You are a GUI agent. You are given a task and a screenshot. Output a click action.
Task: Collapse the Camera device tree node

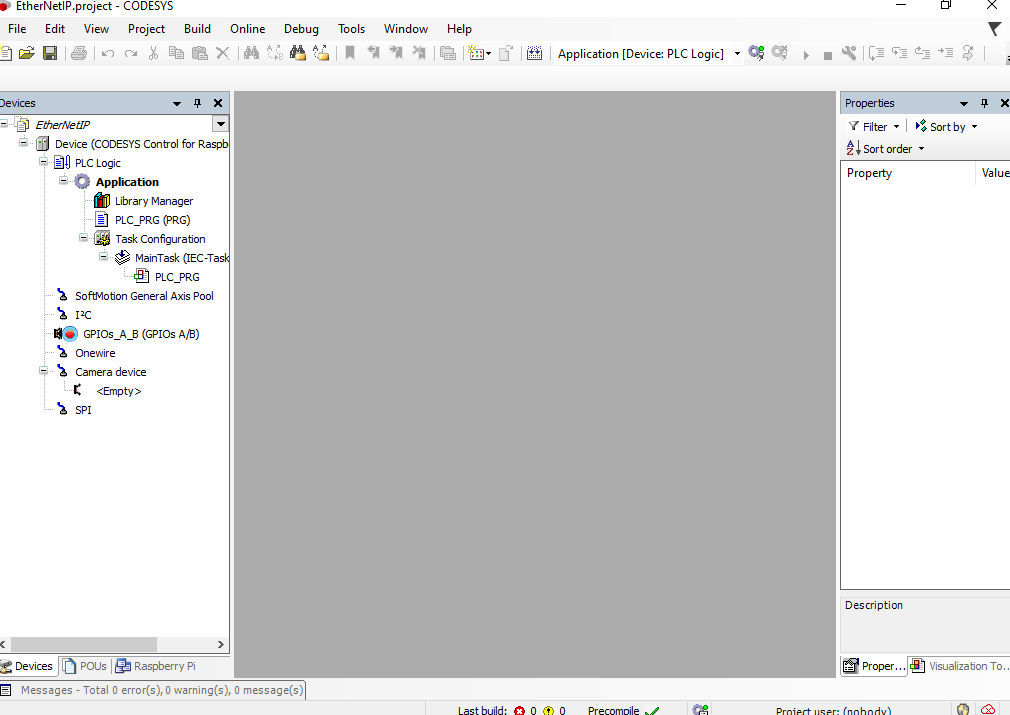coord(44,372)
